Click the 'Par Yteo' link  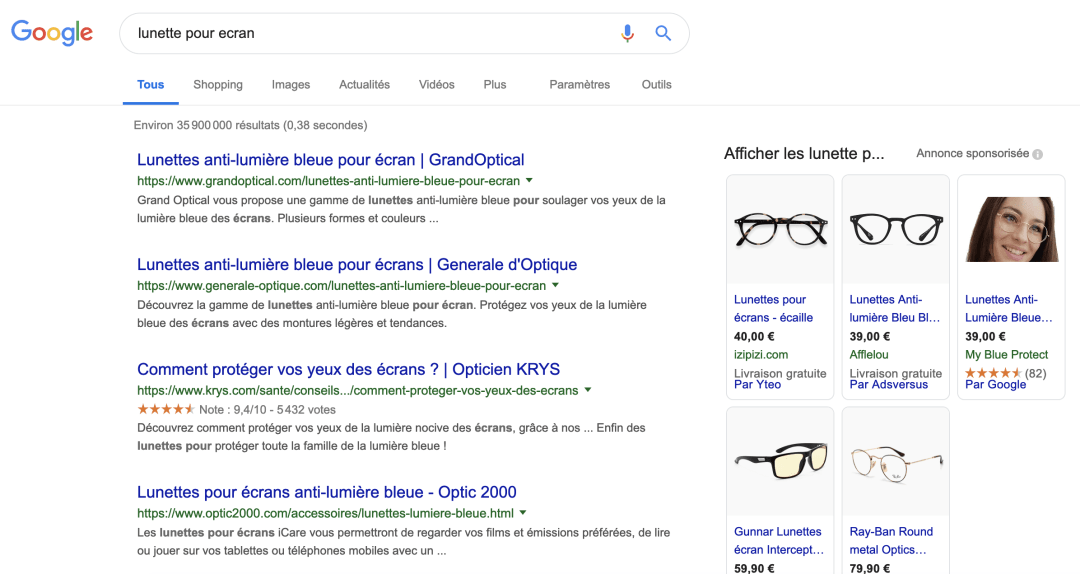[758, 385]
